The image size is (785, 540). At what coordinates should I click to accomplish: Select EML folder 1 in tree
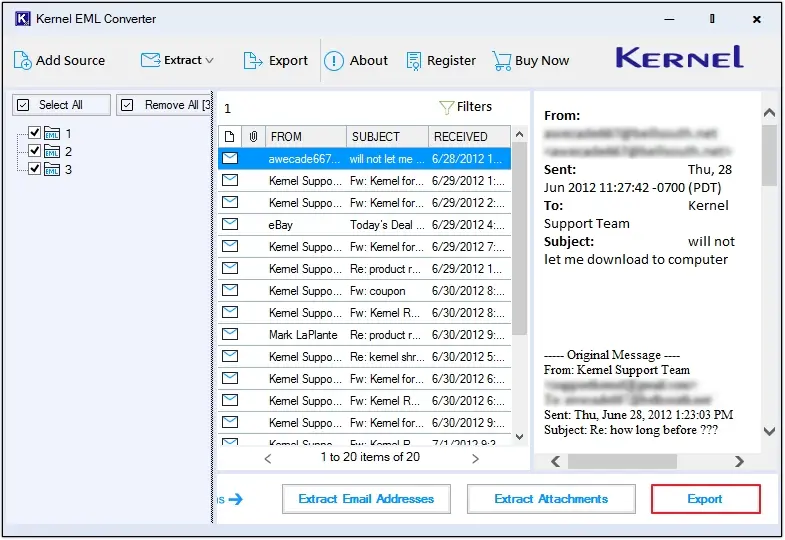point(58,134)
